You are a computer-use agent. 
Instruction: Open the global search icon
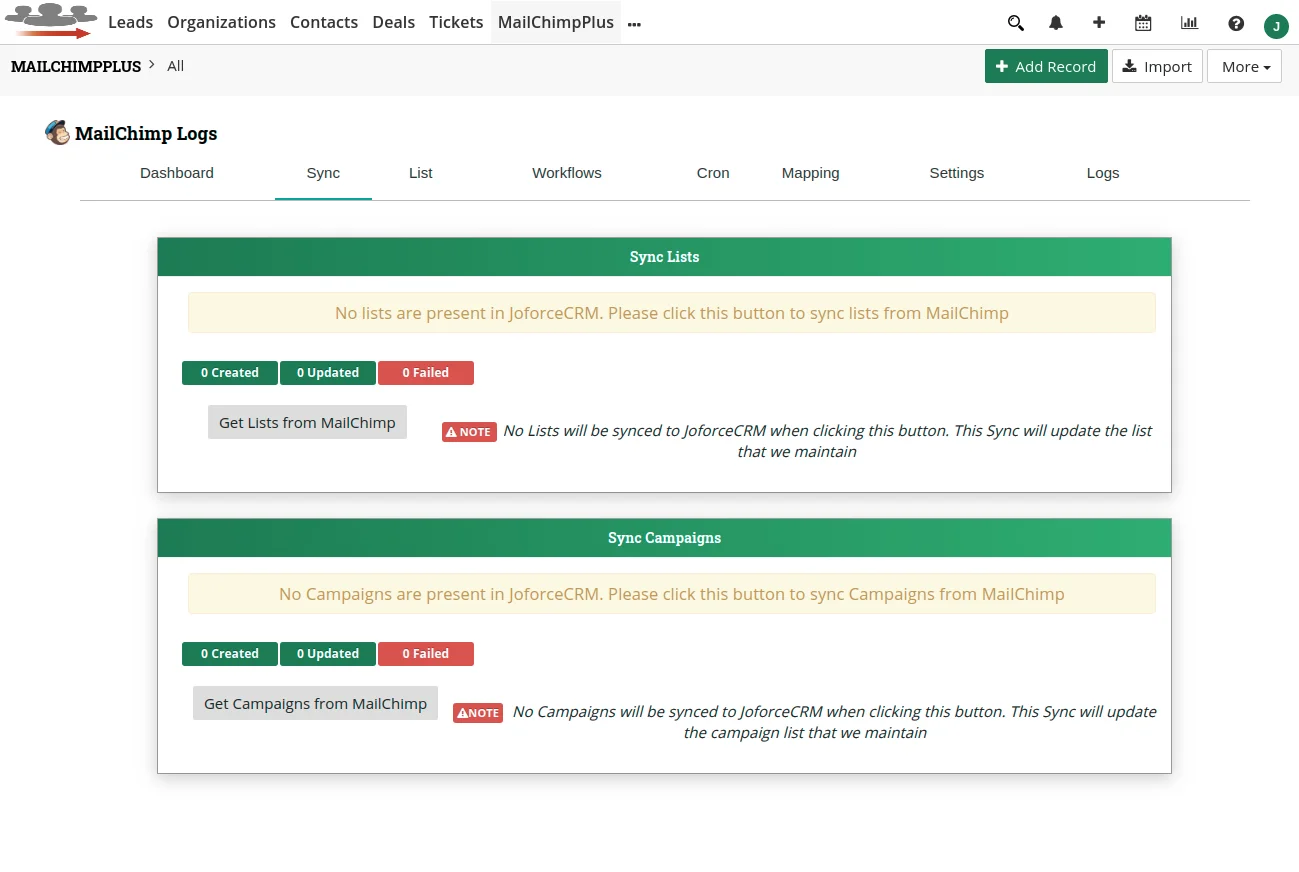point(1015,22)
